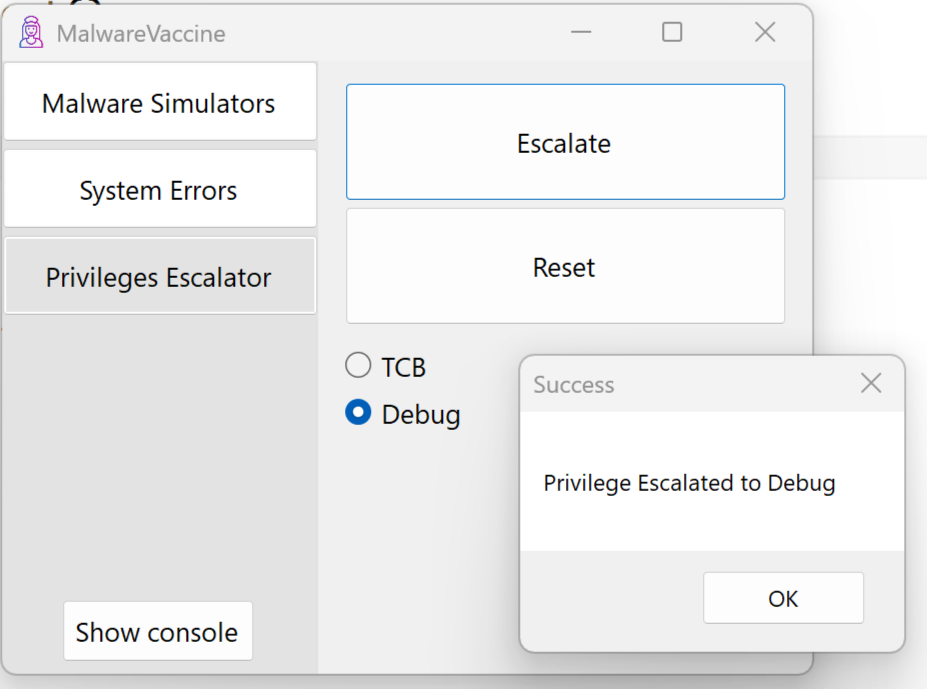
Task: Switch to the System Errors tab
Action: click(x=159, y=190)
